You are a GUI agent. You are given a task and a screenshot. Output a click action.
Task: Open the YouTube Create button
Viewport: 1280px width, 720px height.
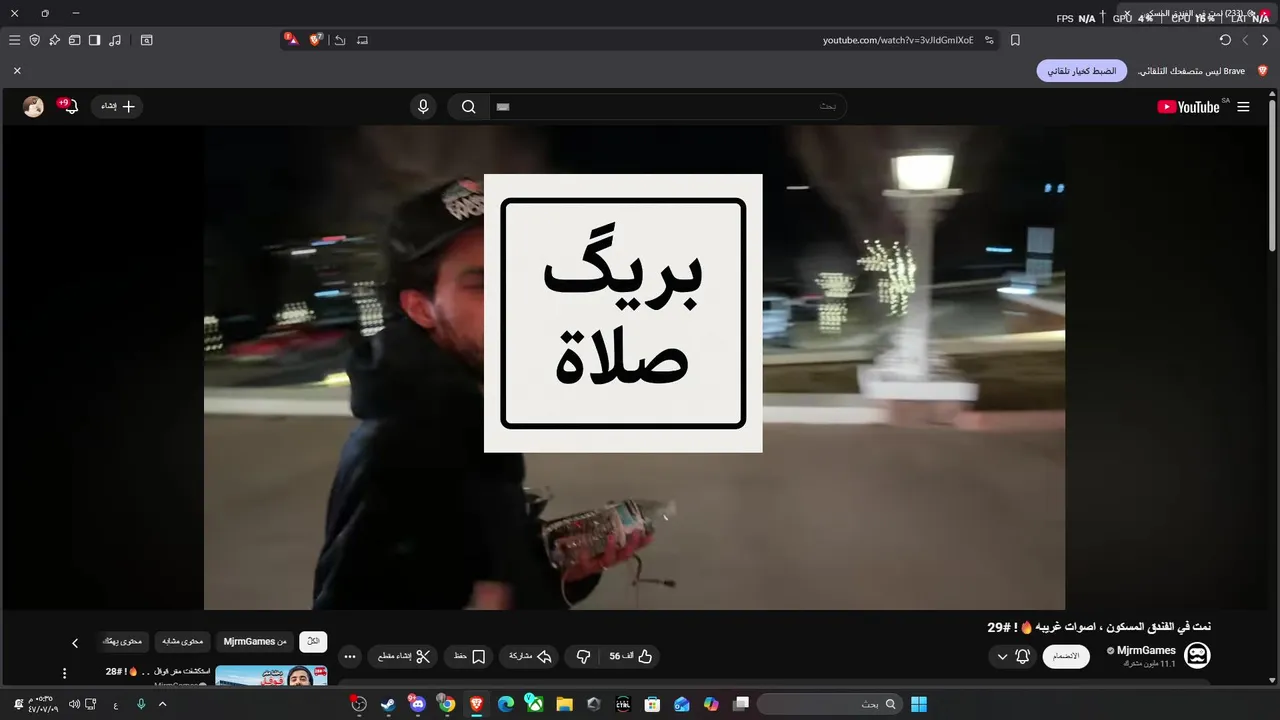click(117, 106)
